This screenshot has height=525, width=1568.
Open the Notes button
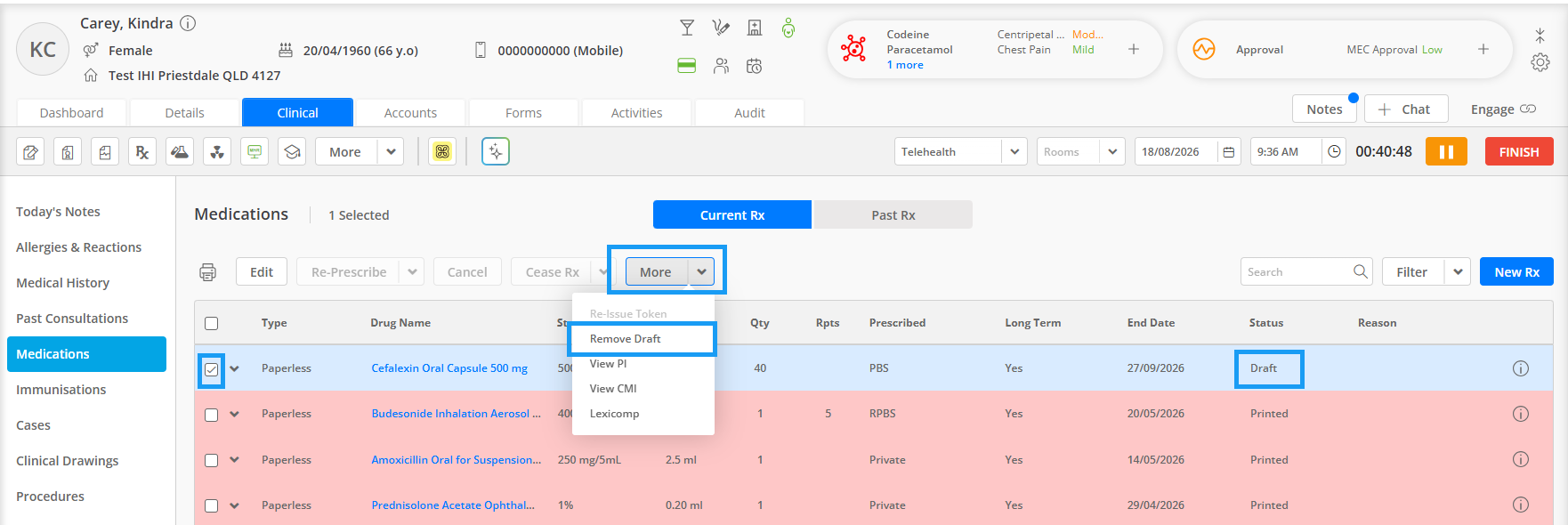tap(1324, 109)
